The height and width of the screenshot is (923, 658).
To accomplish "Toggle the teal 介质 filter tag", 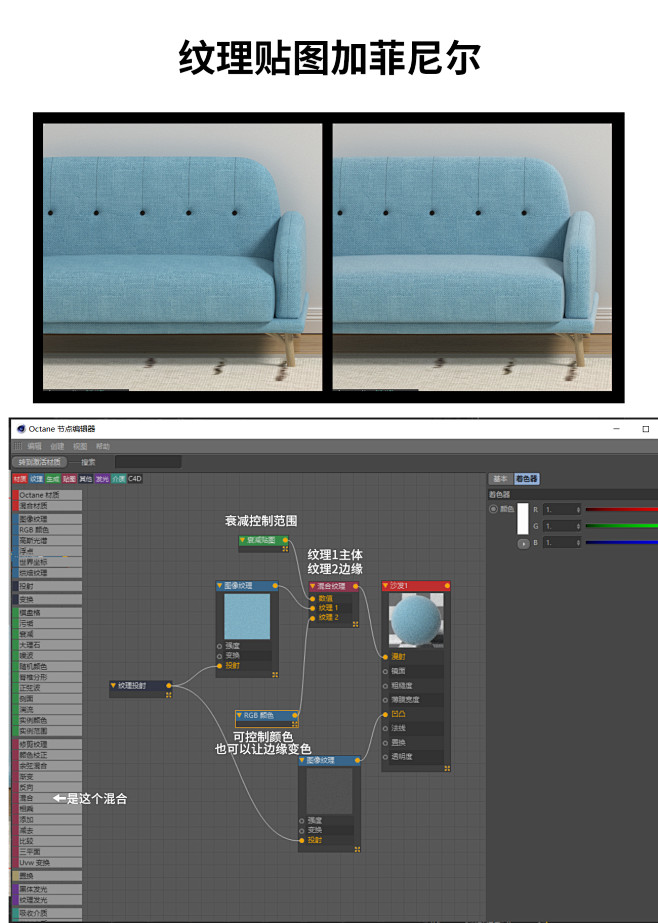I will (x=119, y=479).
